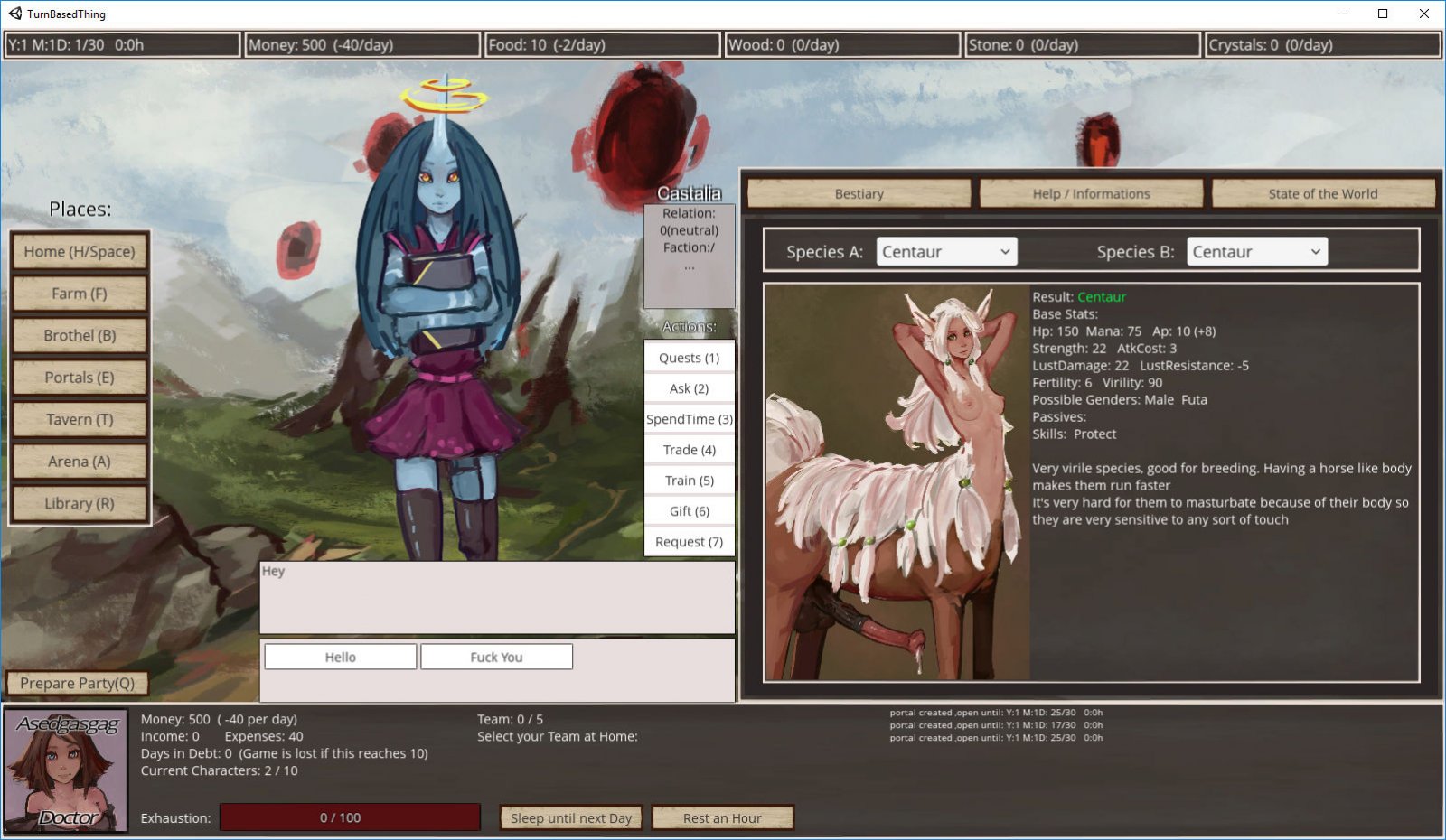Click the Wood resource field

(x=842, y=44)
